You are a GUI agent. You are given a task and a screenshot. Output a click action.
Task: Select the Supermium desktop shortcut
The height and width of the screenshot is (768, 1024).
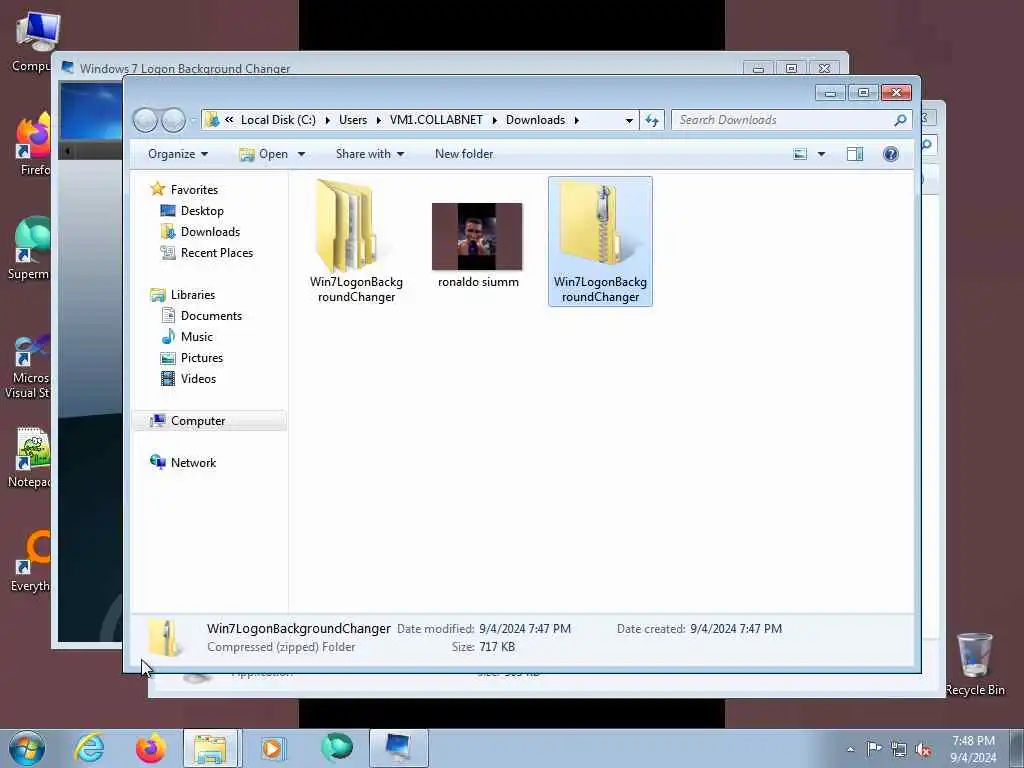30,248
